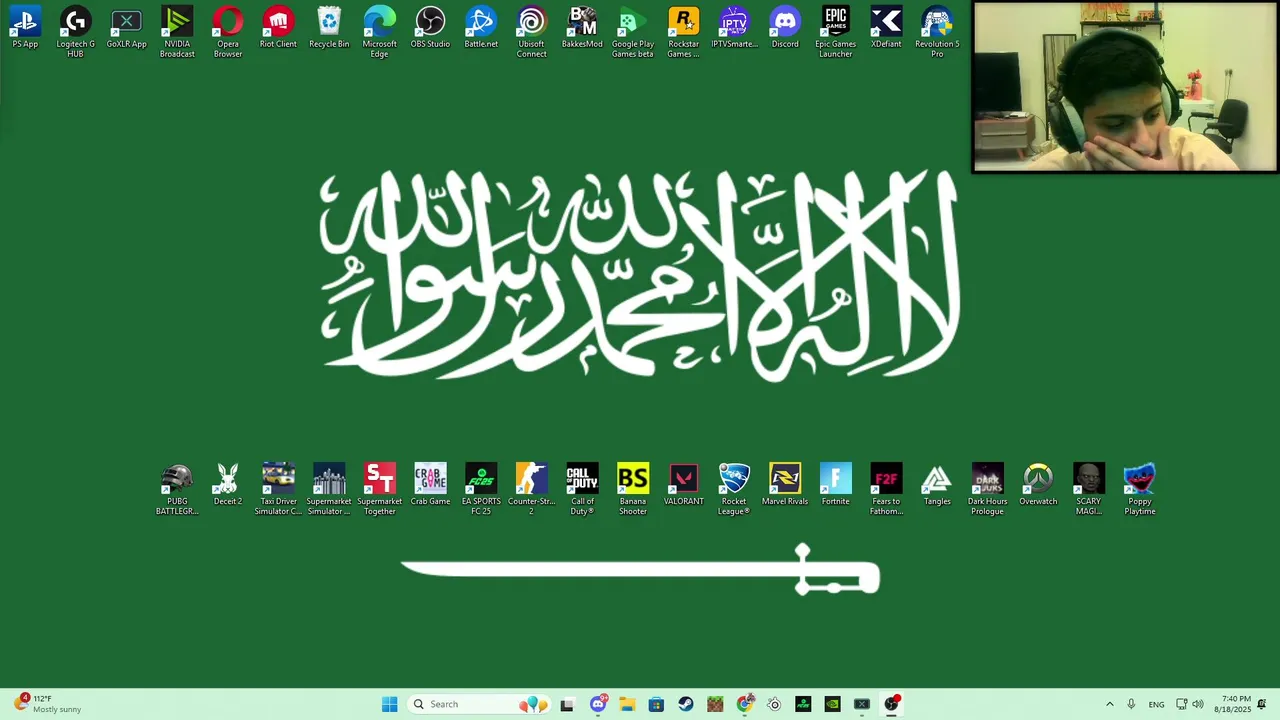The width and height of the screenshot is (1280, 720).
Task: Open Supermarket Simulator game icon
Action: click(329, 489)
